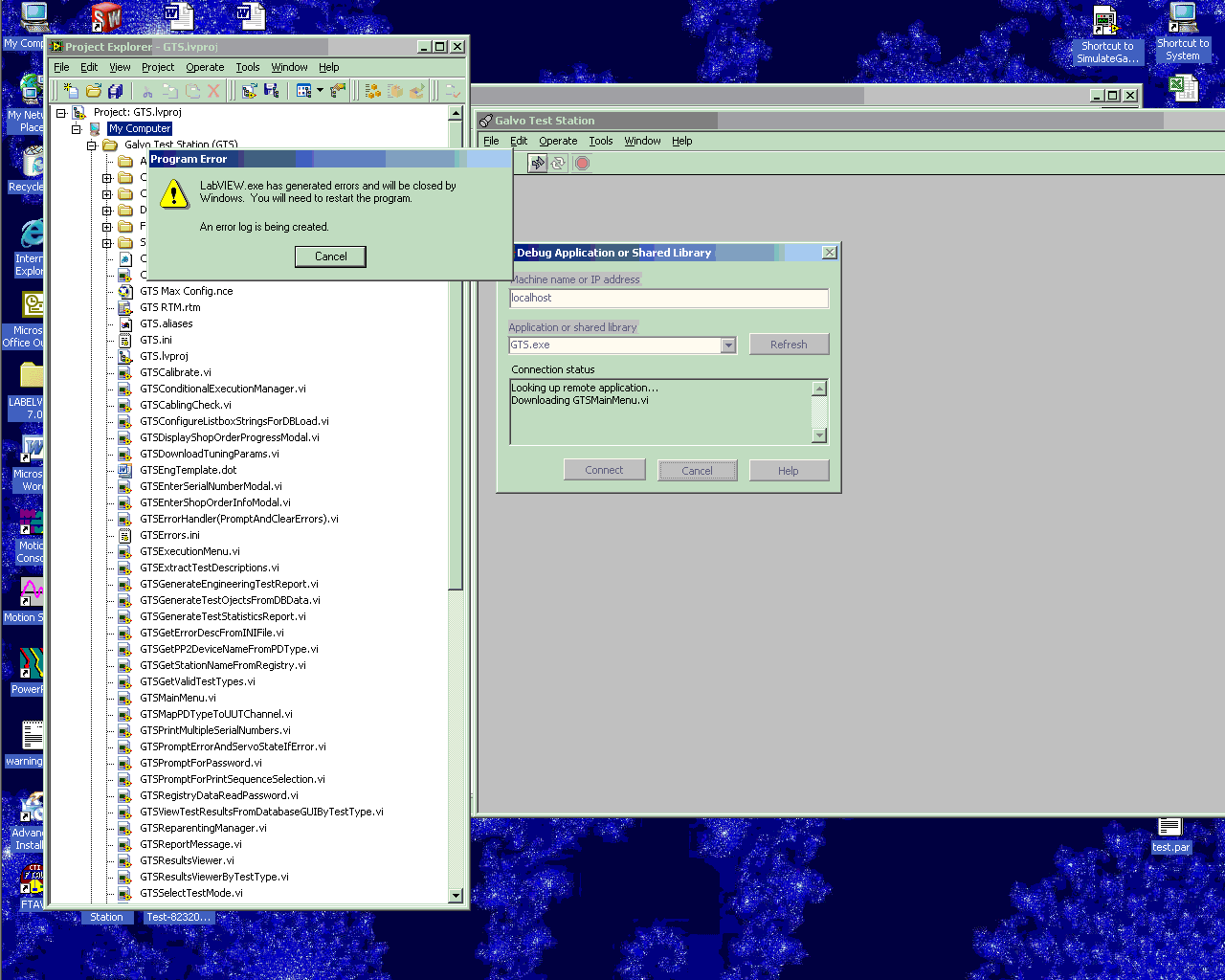Click the Run Continuously icon

tap(558, 164)
